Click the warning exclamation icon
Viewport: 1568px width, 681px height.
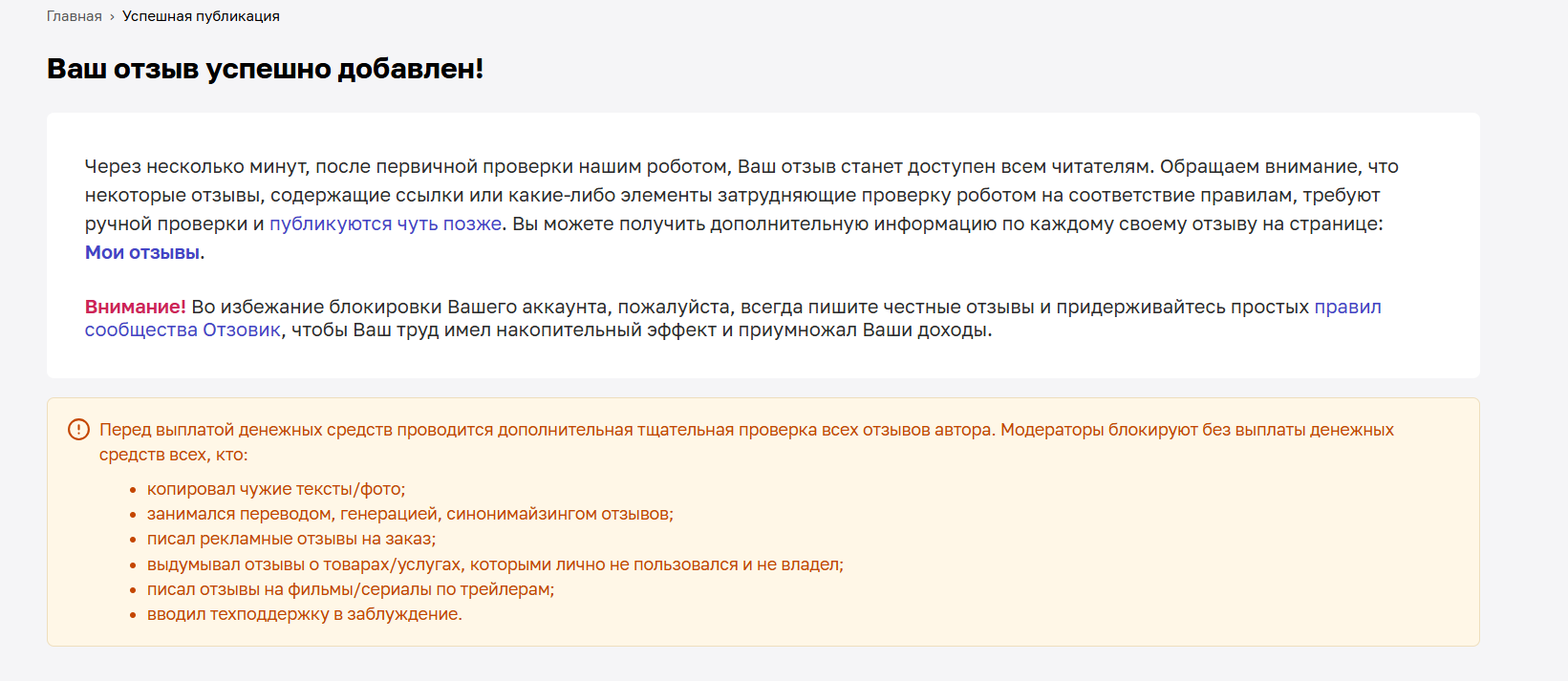pos(78,430)
